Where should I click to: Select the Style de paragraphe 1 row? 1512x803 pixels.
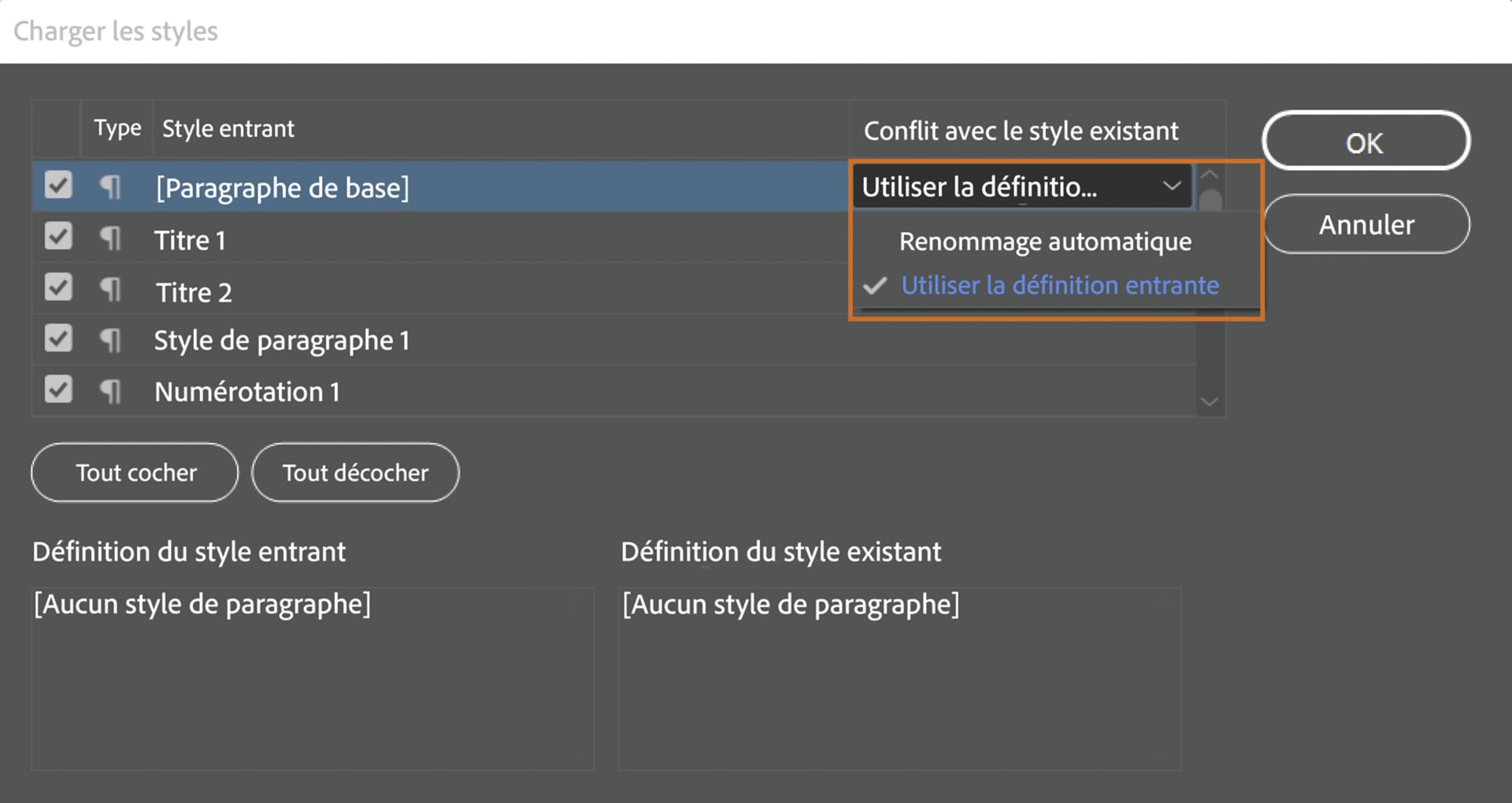[472, 340]
